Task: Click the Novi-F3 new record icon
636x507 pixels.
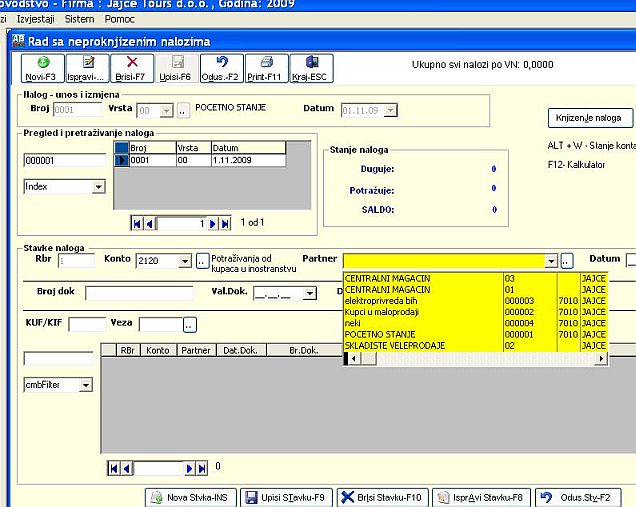Action: [x=42, y=62]
